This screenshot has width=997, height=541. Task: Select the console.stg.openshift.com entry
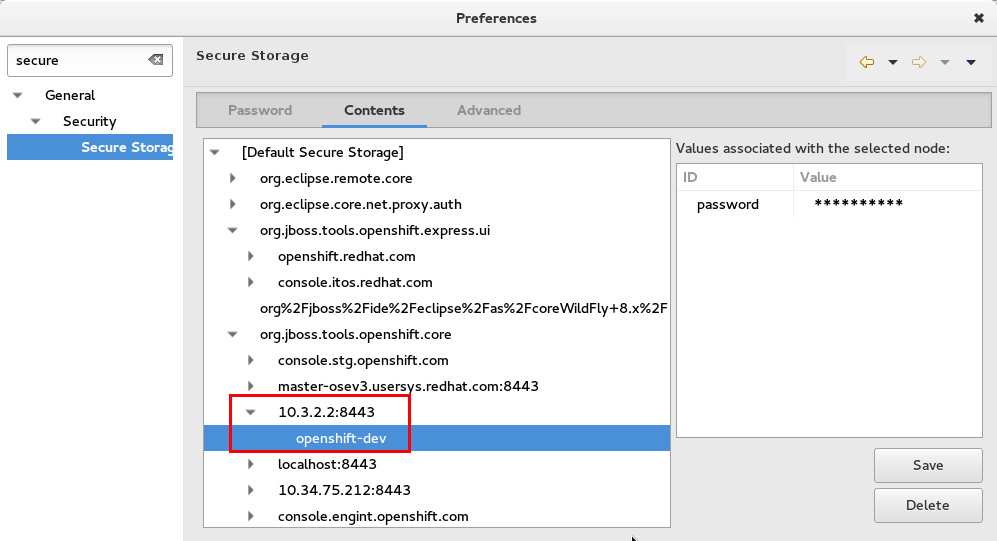pyautogui.click(x=363, y=360)
